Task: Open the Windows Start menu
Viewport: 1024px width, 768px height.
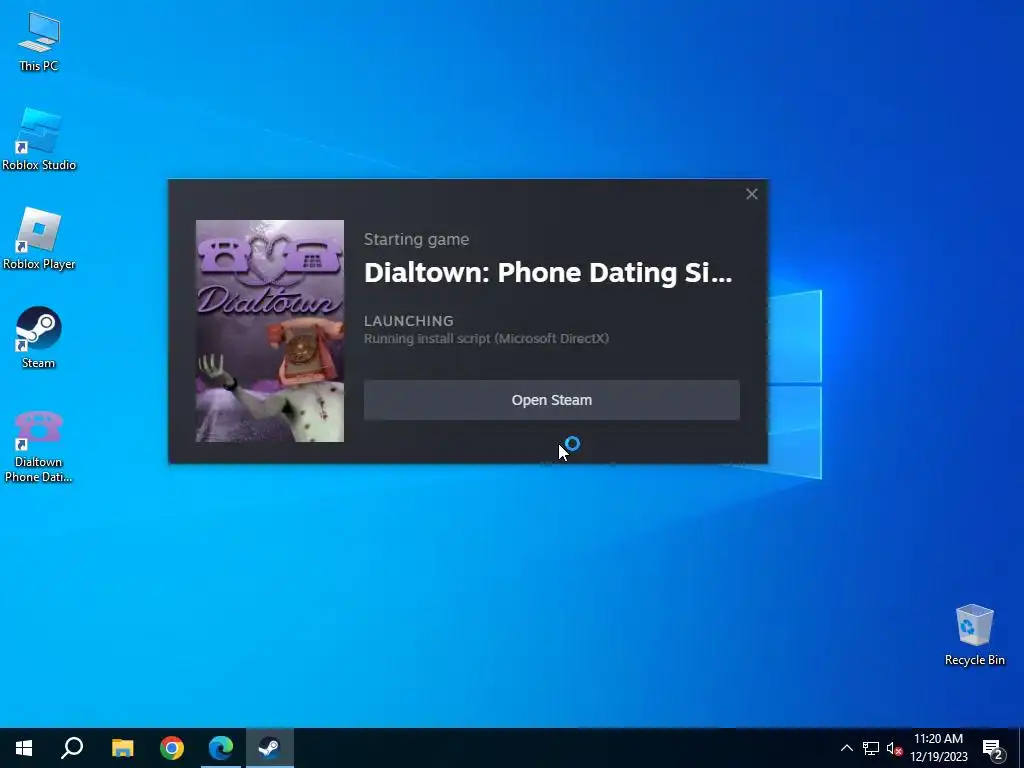Action: 24,748
